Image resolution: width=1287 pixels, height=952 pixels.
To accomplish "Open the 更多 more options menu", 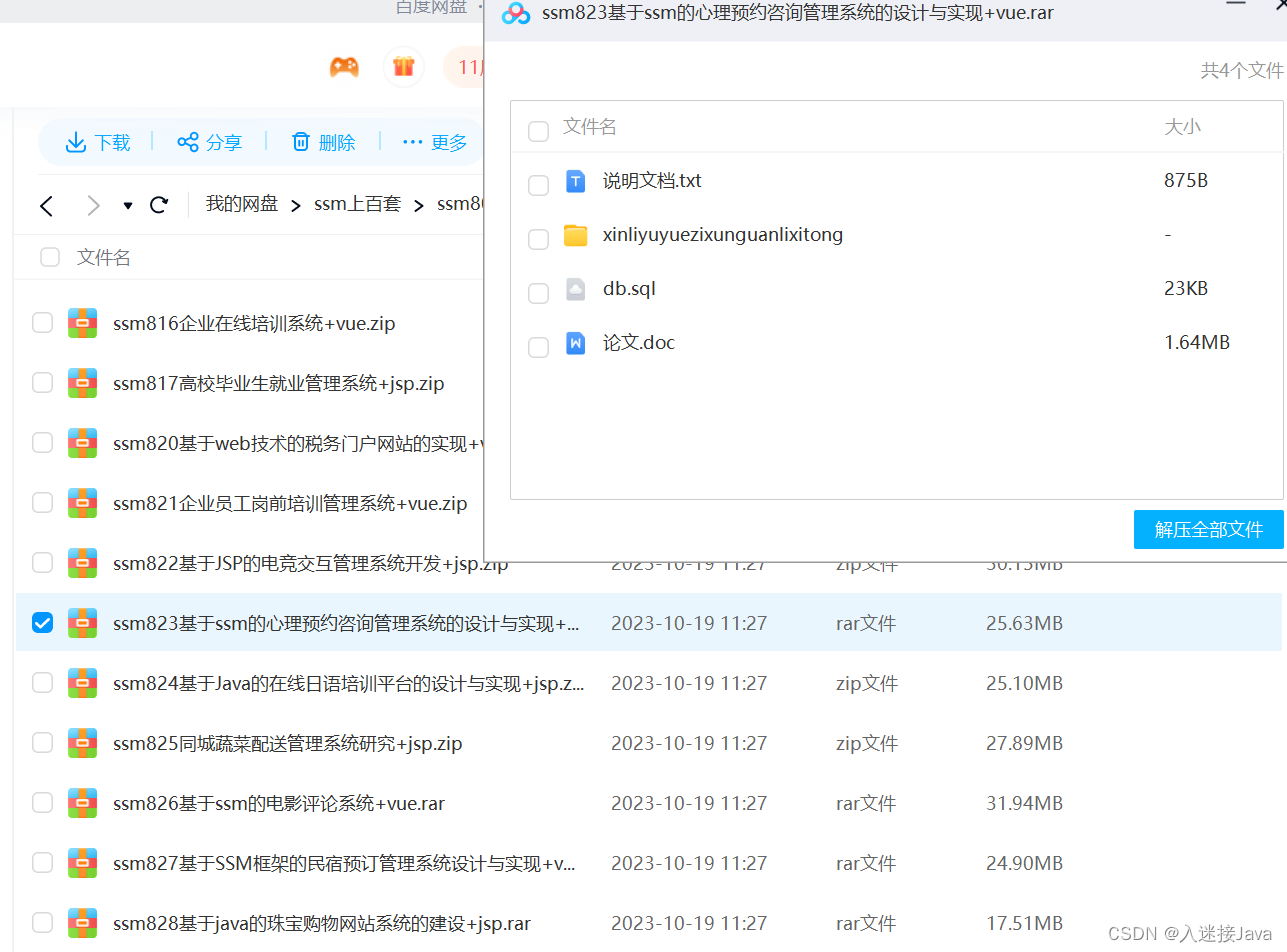I will [x=434, y=143].
